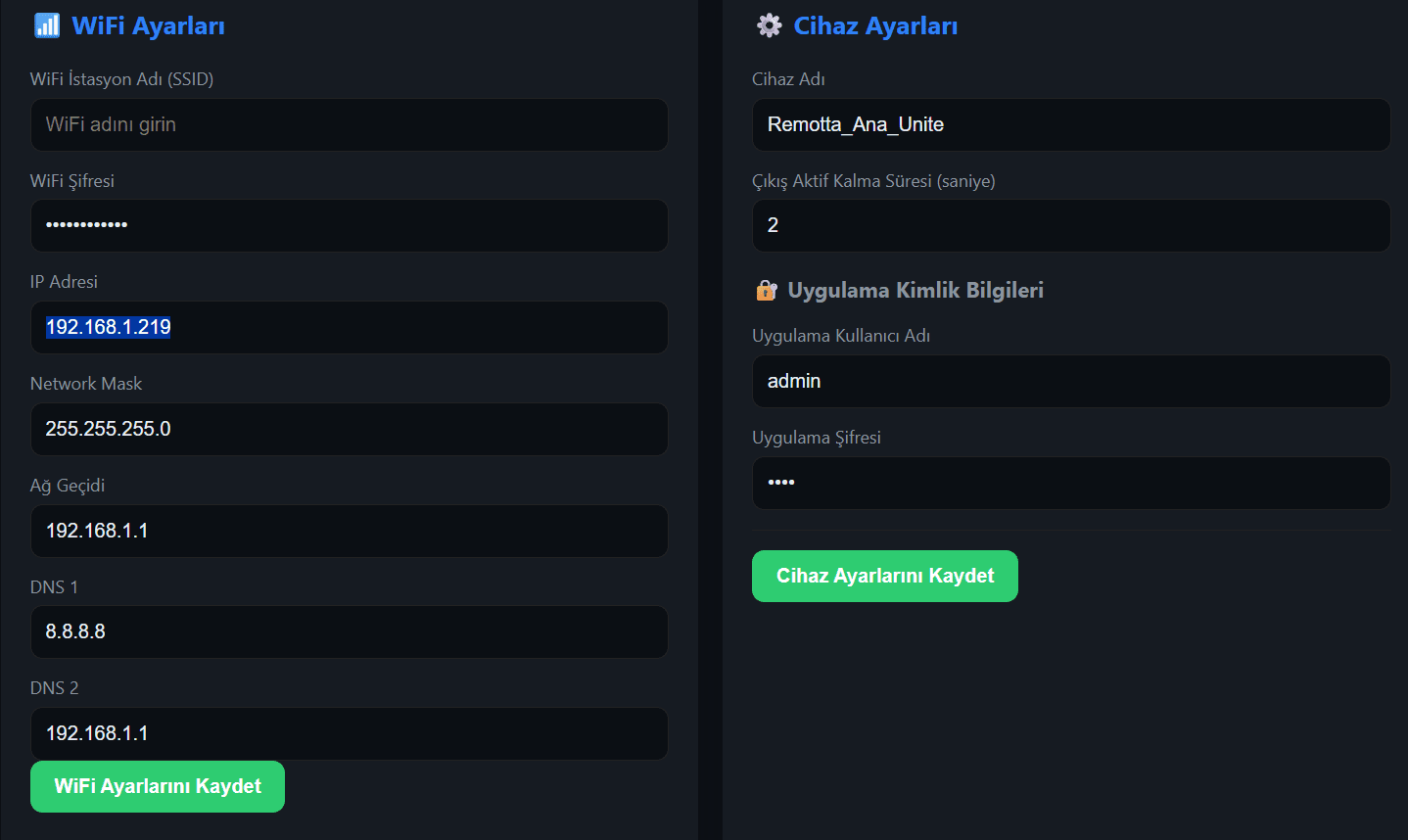Edit the Network Mask field
The width and height of the screenshot is (1408, 840).
(x=349, y=429)
